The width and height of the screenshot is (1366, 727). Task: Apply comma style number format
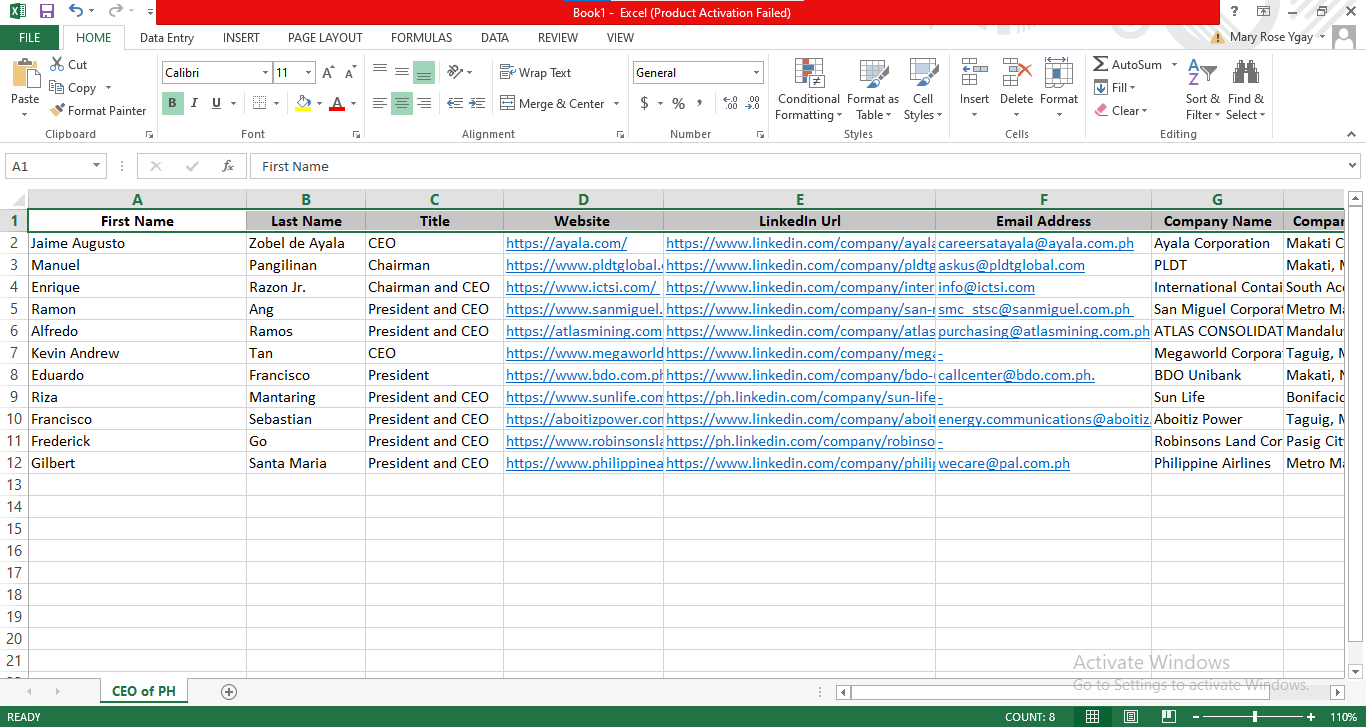click(x=699, y=103)
